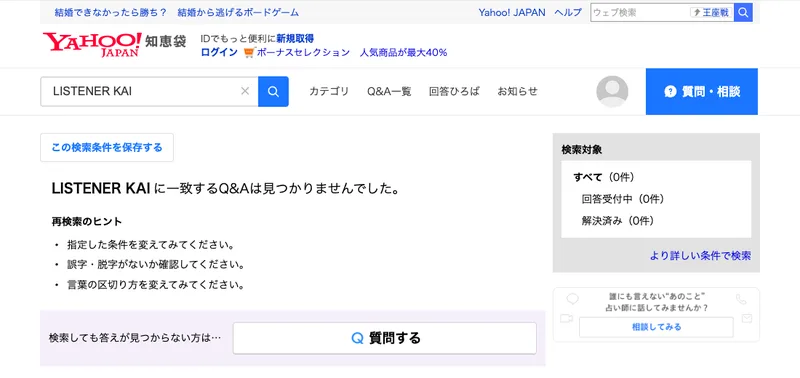Select the 回答受付中（0件） filter
This screenshot has height=378, width=800.
[623, 199]
